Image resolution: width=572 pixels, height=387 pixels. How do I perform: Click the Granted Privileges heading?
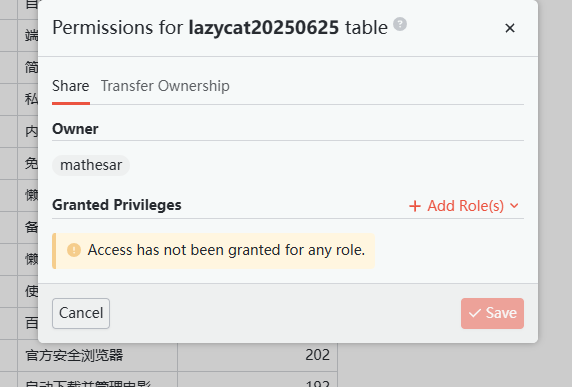pos(117,205)
